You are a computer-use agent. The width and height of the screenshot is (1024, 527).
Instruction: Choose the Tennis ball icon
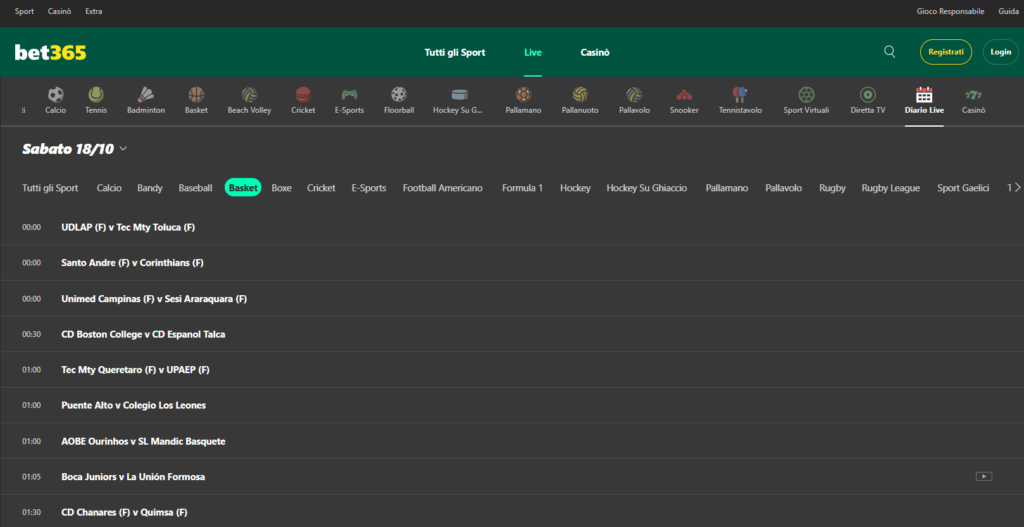(x=96, y=95)
